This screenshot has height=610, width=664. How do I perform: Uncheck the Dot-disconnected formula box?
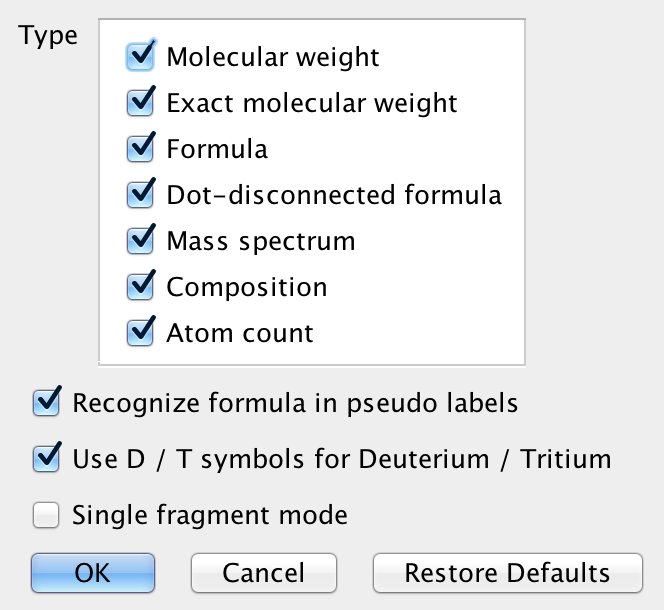(x=141, y=195)
